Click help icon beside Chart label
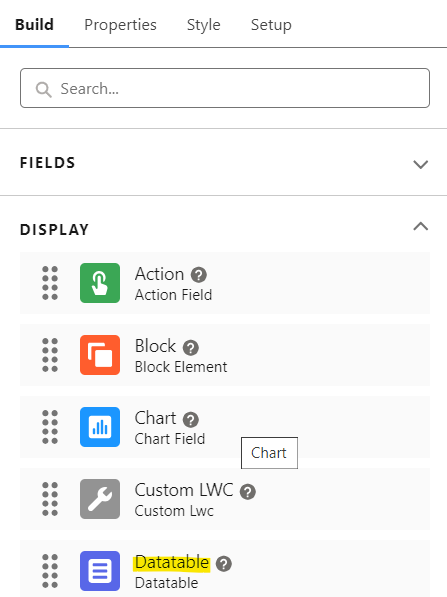Viewport: 447px width, 597px height. (191, 420)
